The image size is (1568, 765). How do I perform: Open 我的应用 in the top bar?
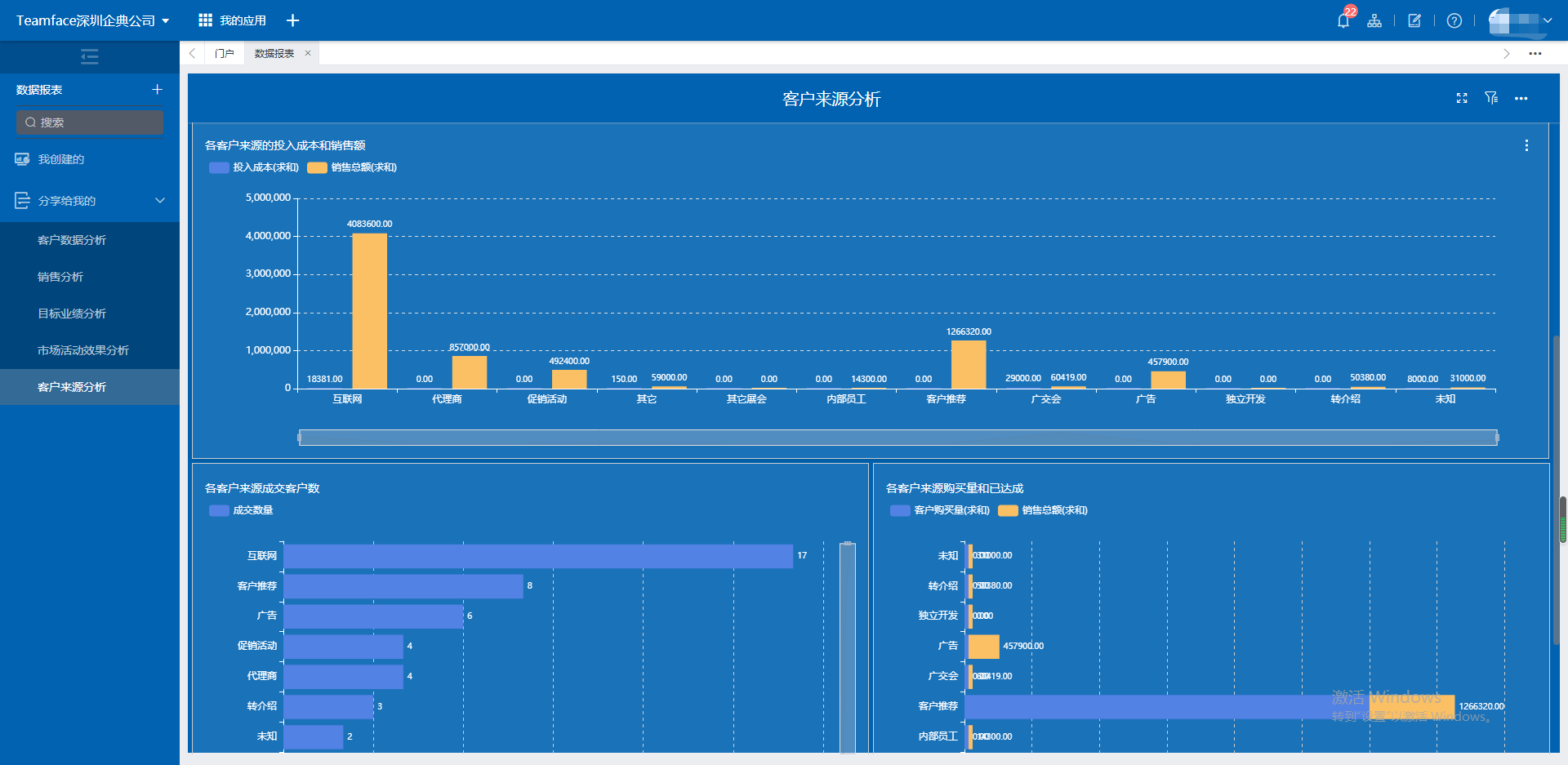(233, 20)
